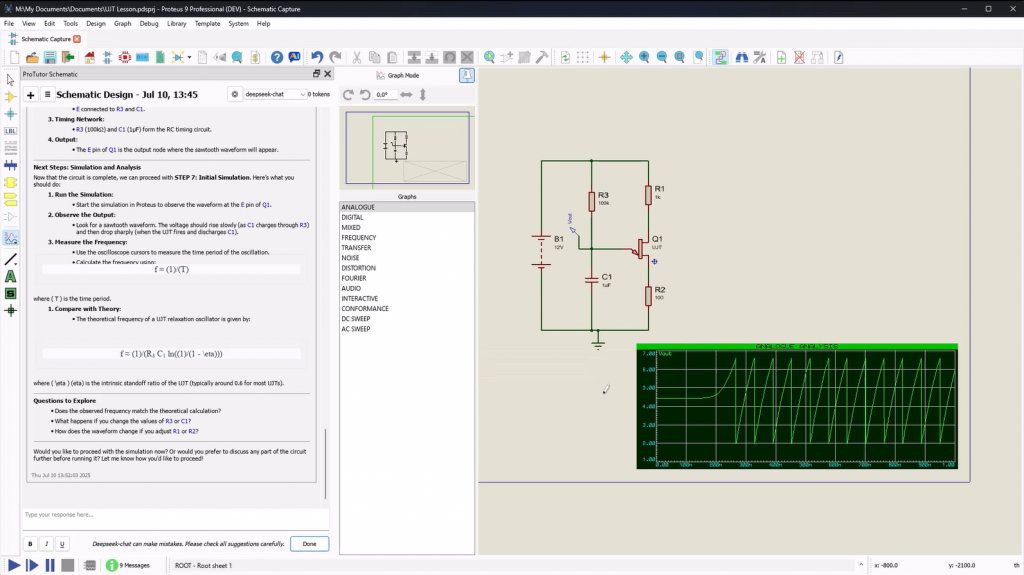Toggle bold formatting in chat box
This screenshot has height=575, width=1024.
(31, 544)
